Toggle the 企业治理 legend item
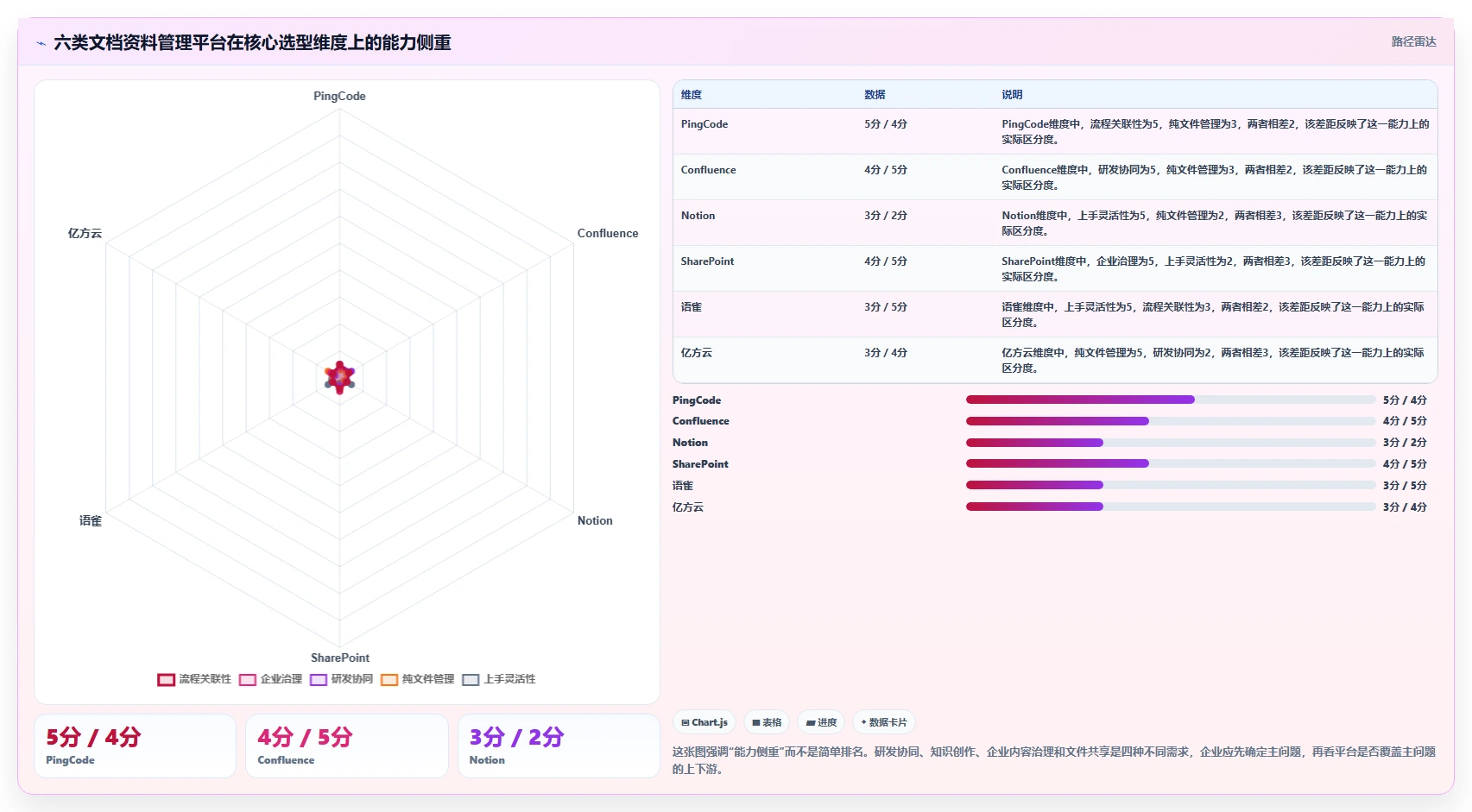Viewport: 1472px width, 812px height. click(x=270, y=679)
